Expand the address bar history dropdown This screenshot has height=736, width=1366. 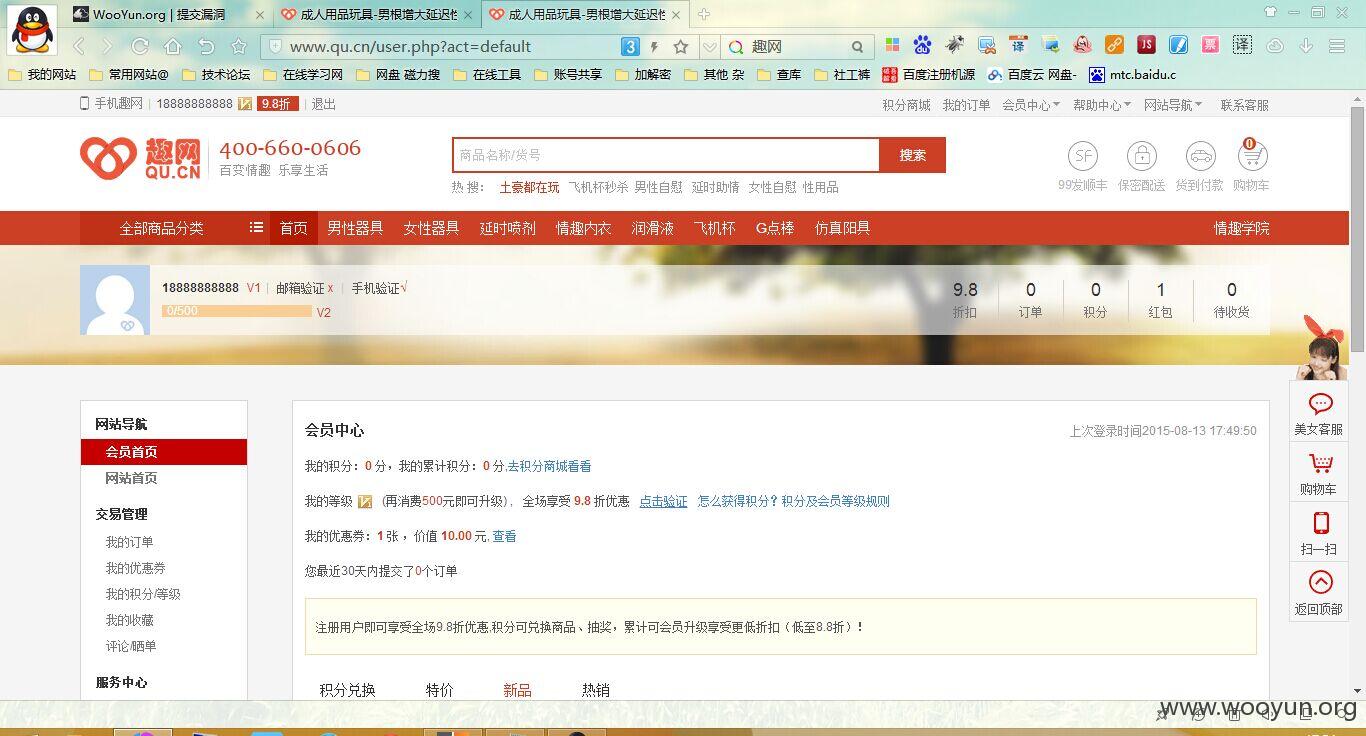tap(709, 47)
